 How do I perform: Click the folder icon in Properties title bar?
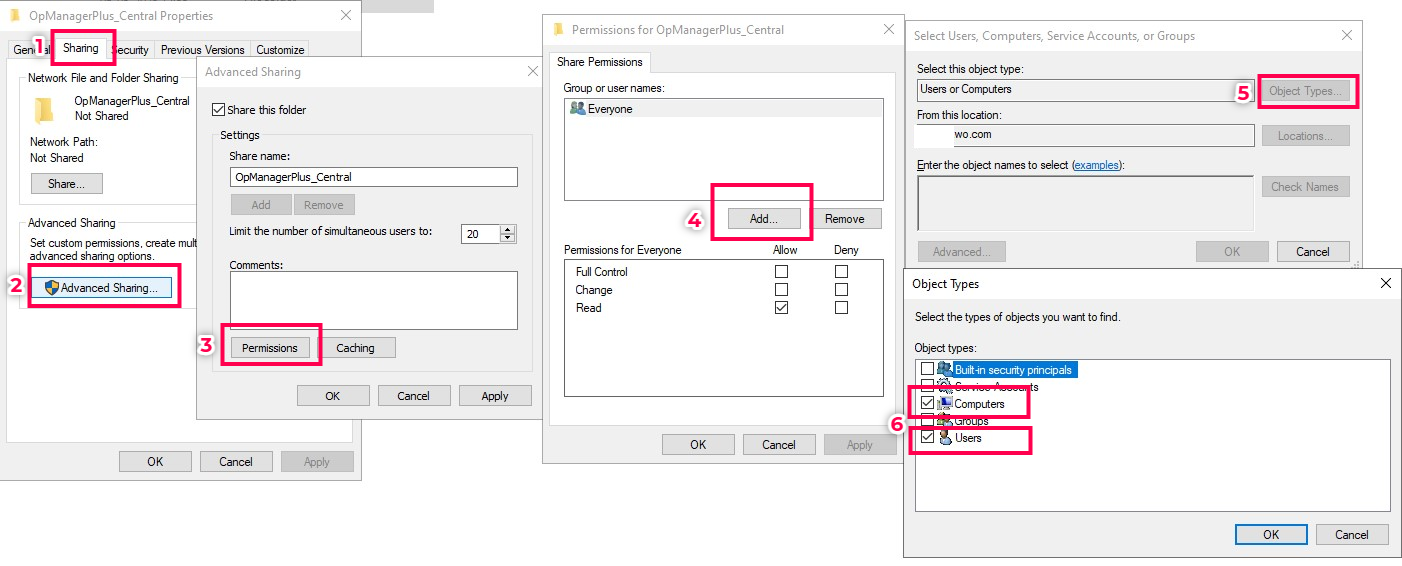(14, 16)
